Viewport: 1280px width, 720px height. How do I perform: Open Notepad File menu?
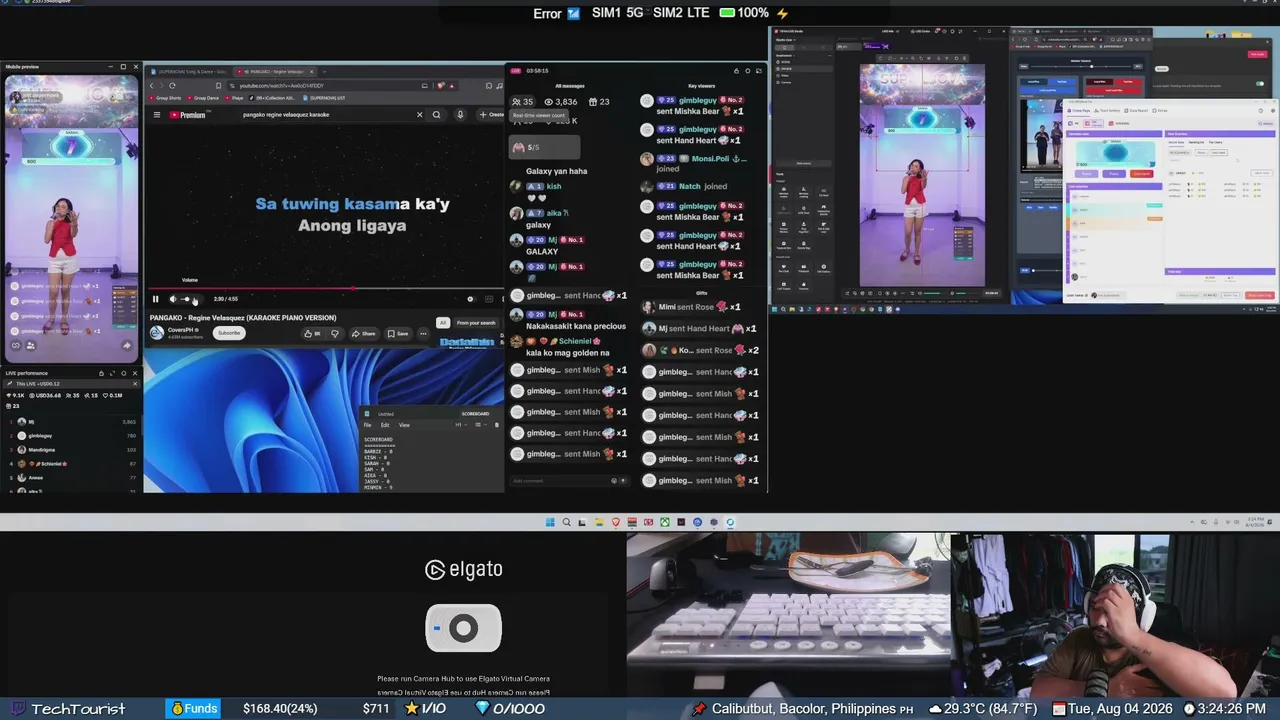367,425
